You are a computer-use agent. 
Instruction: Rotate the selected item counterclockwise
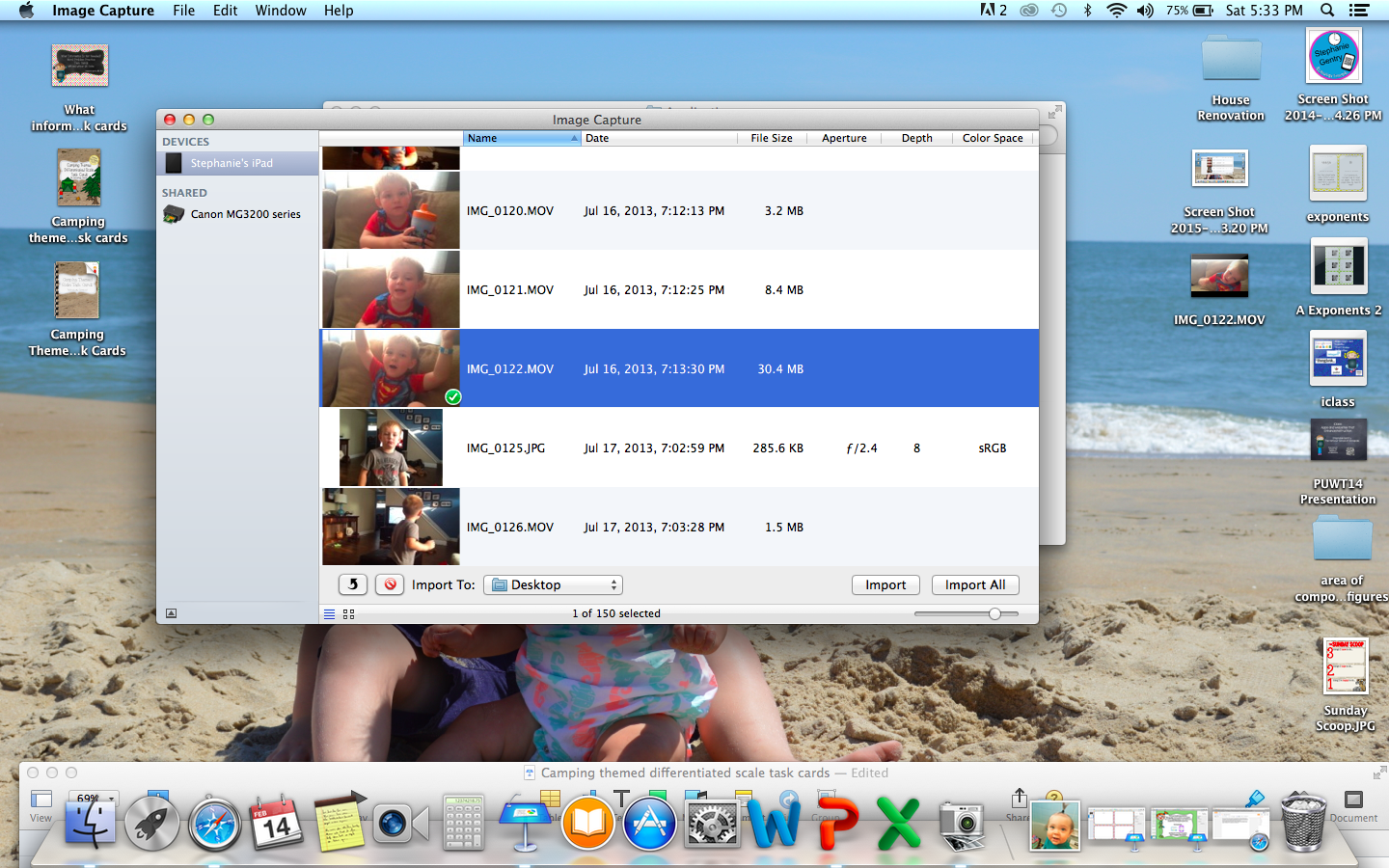(353, 584)
